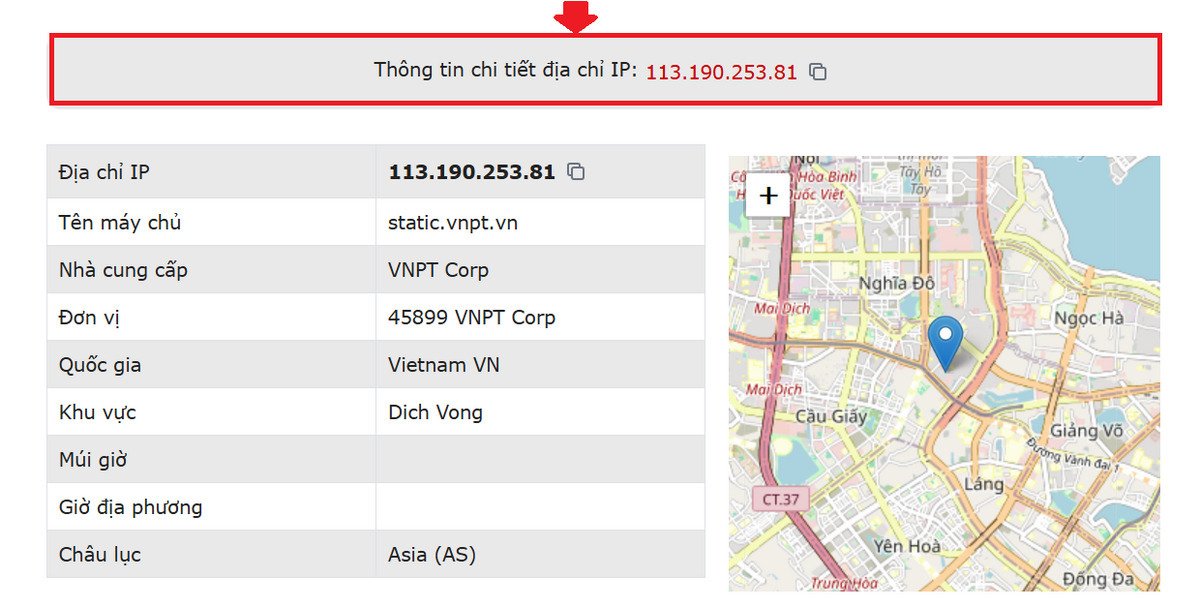This screenshot has width=1200, height=608.
Task: Click the value 45899 VNPT Corp
Action: (472, 317)
